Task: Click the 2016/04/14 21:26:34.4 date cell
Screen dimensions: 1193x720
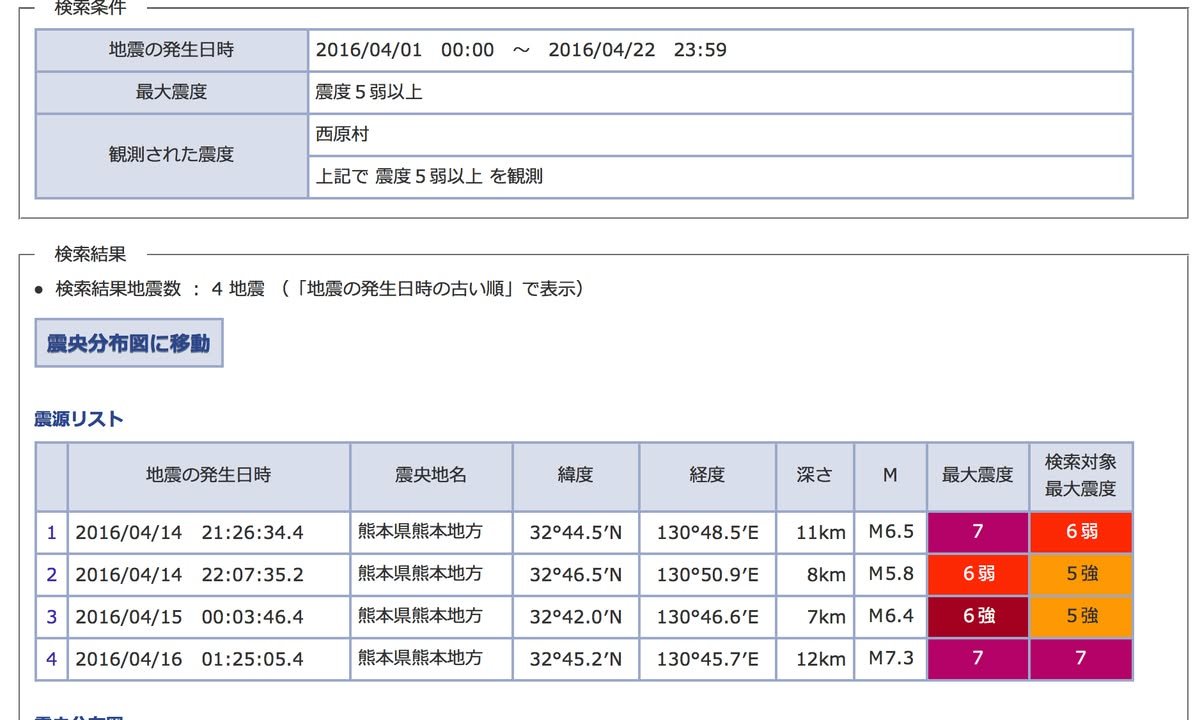Action: 189,532
